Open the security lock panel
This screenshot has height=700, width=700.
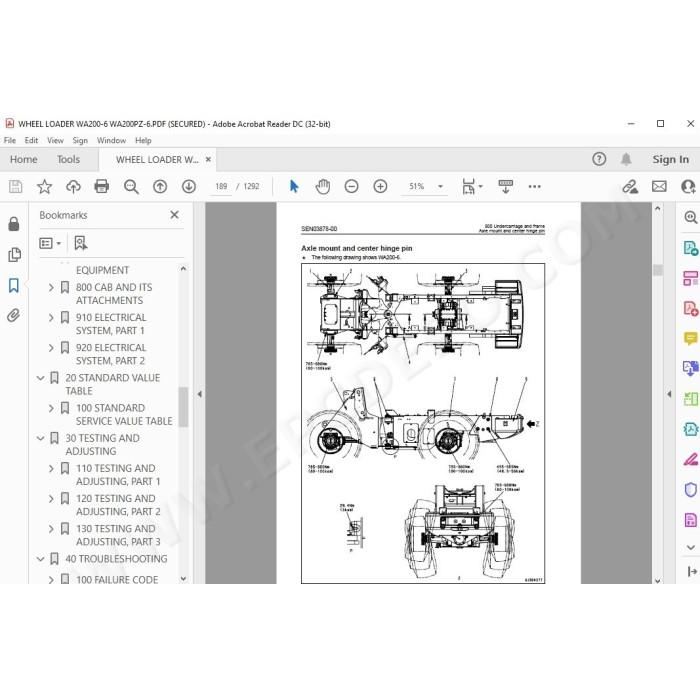pos(14,224)
